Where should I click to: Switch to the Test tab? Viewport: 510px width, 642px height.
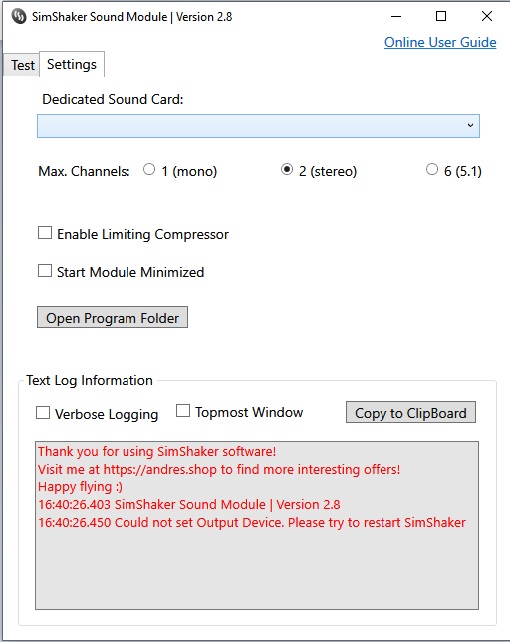pyautogui.click(x=23, y=66)
